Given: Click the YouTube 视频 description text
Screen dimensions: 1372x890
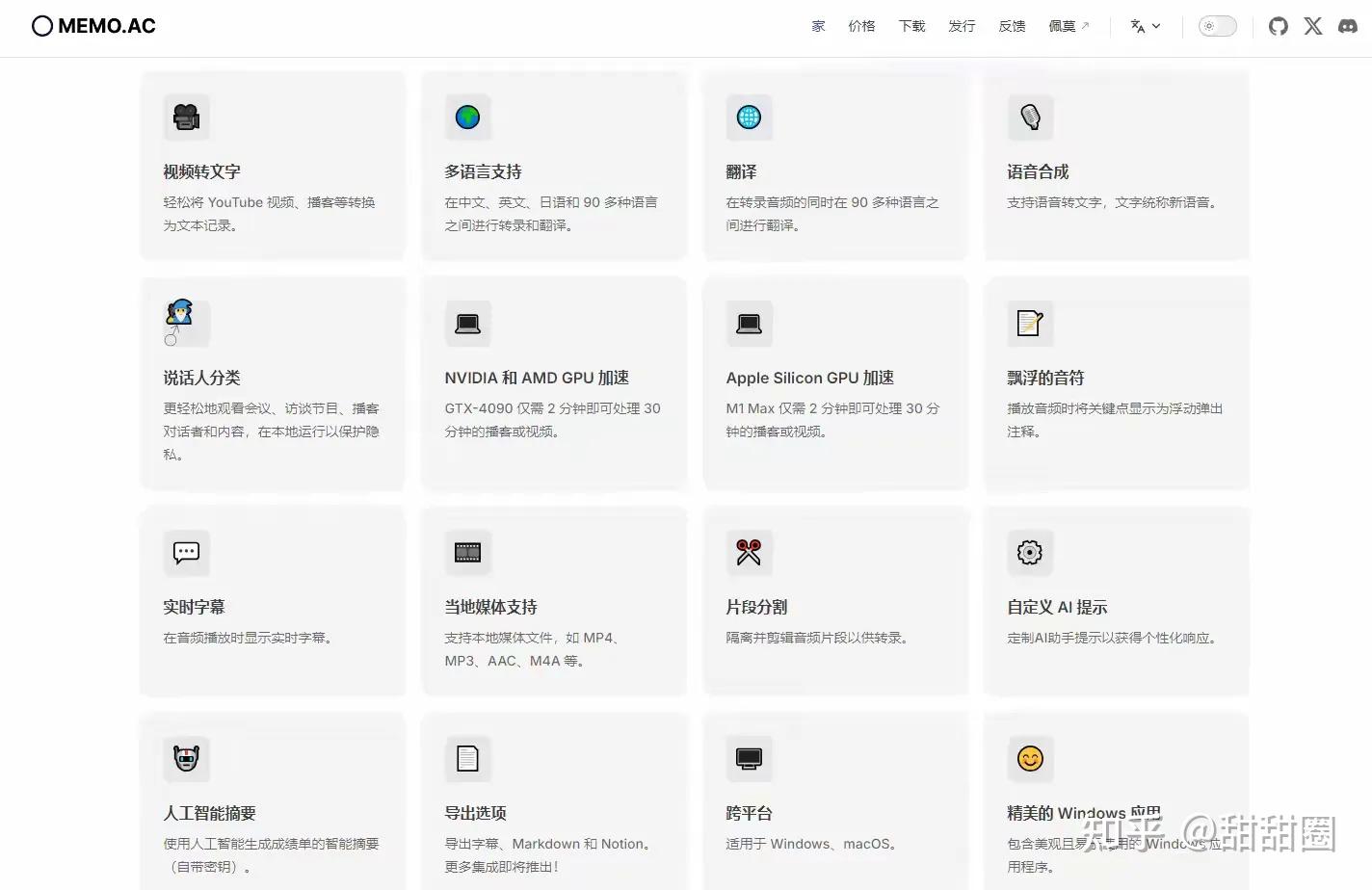Looking at the screenshot, I should coord(269,214).
